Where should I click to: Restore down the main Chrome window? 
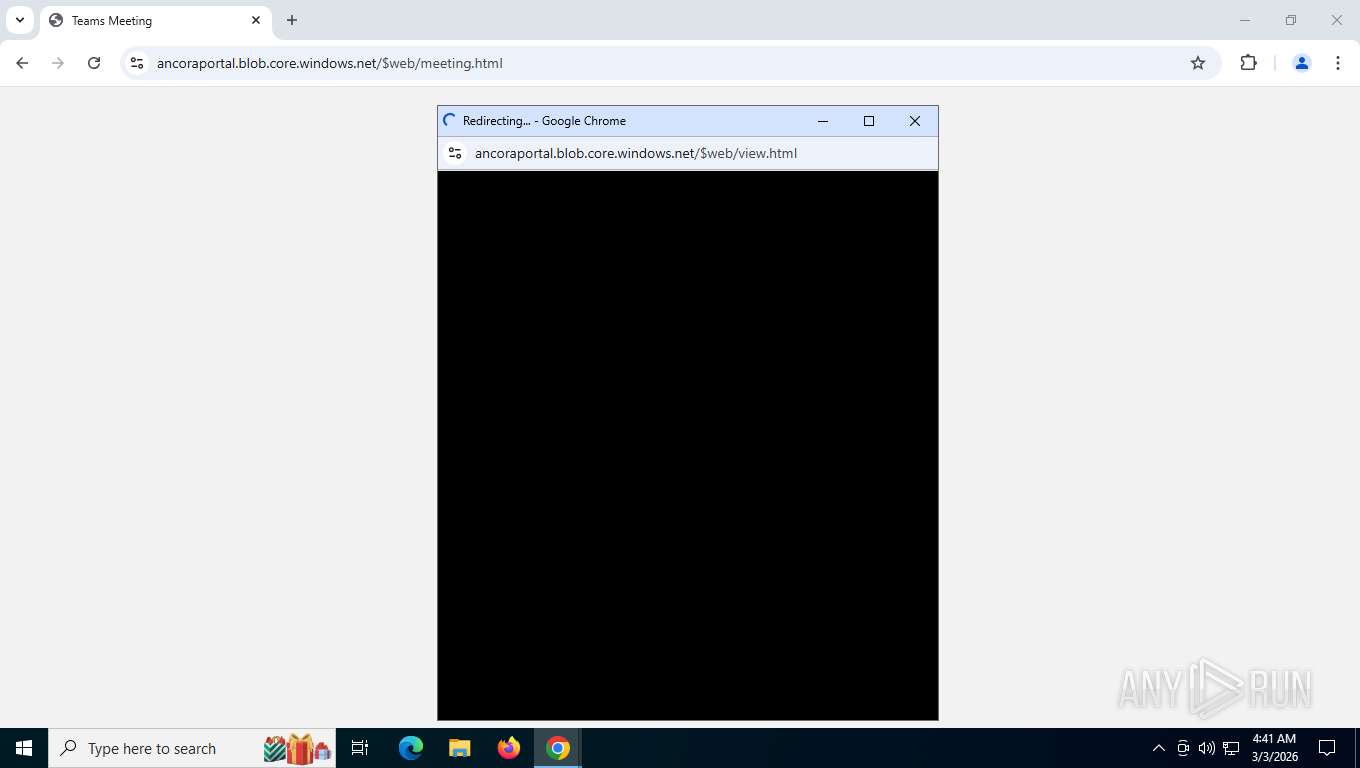click(1291, 20)
